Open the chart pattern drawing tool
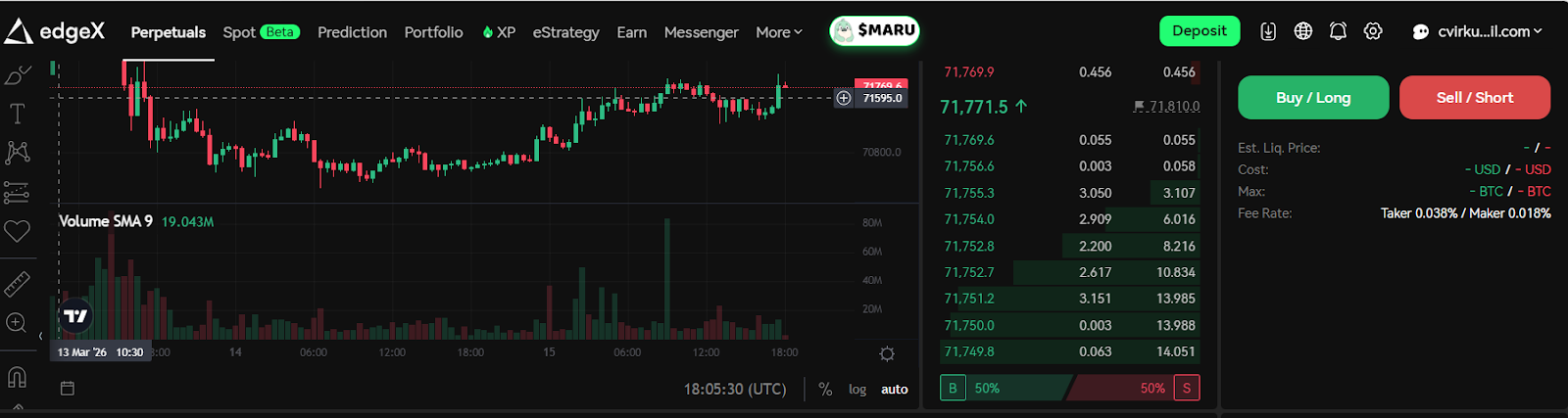 click(x=17, y=153)
